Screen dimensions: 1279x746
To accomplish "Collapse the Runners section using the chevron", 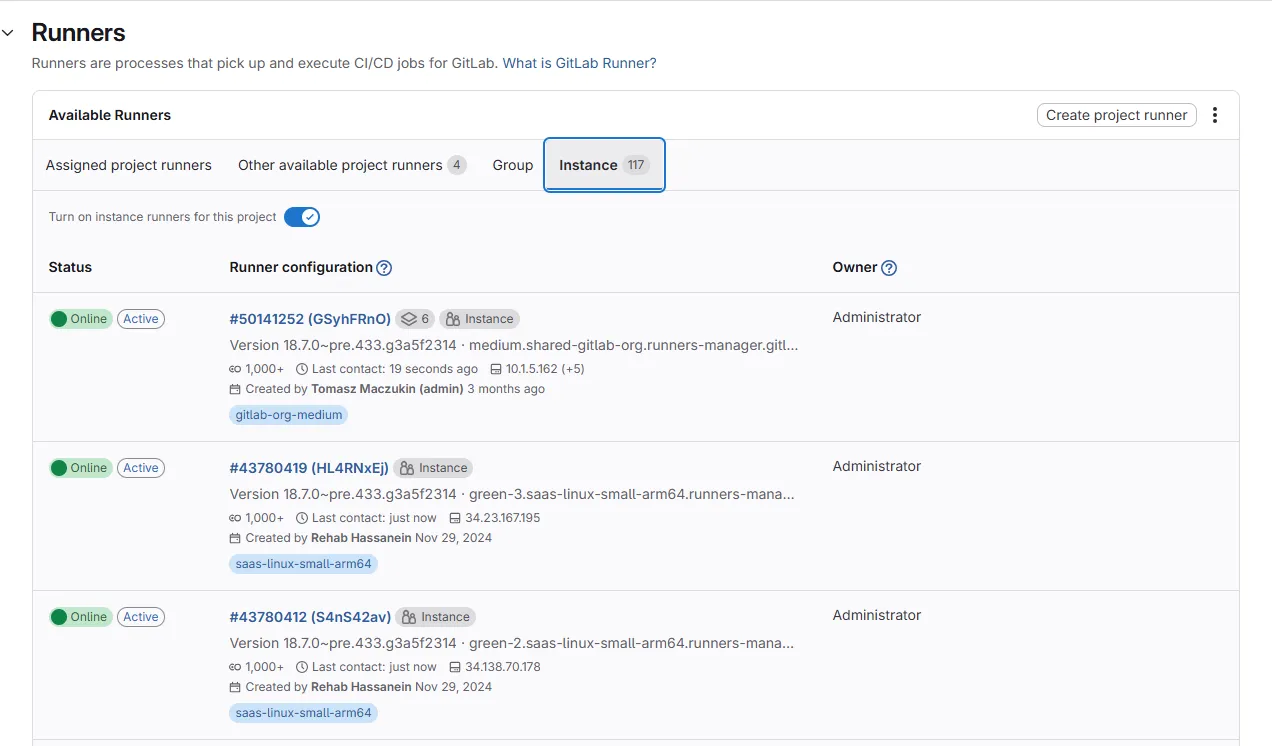I will [x=9, y=32].
